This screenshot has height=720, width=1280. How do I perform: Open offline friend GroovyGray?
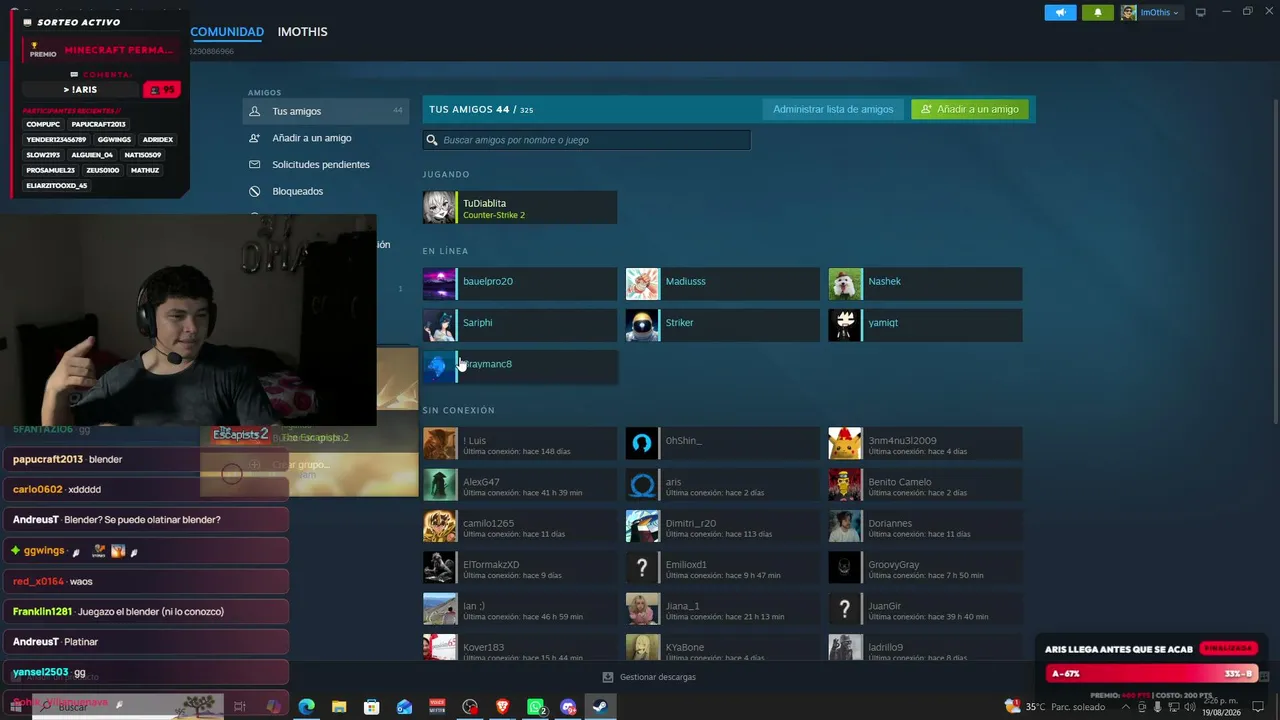[x=925, y=568]
